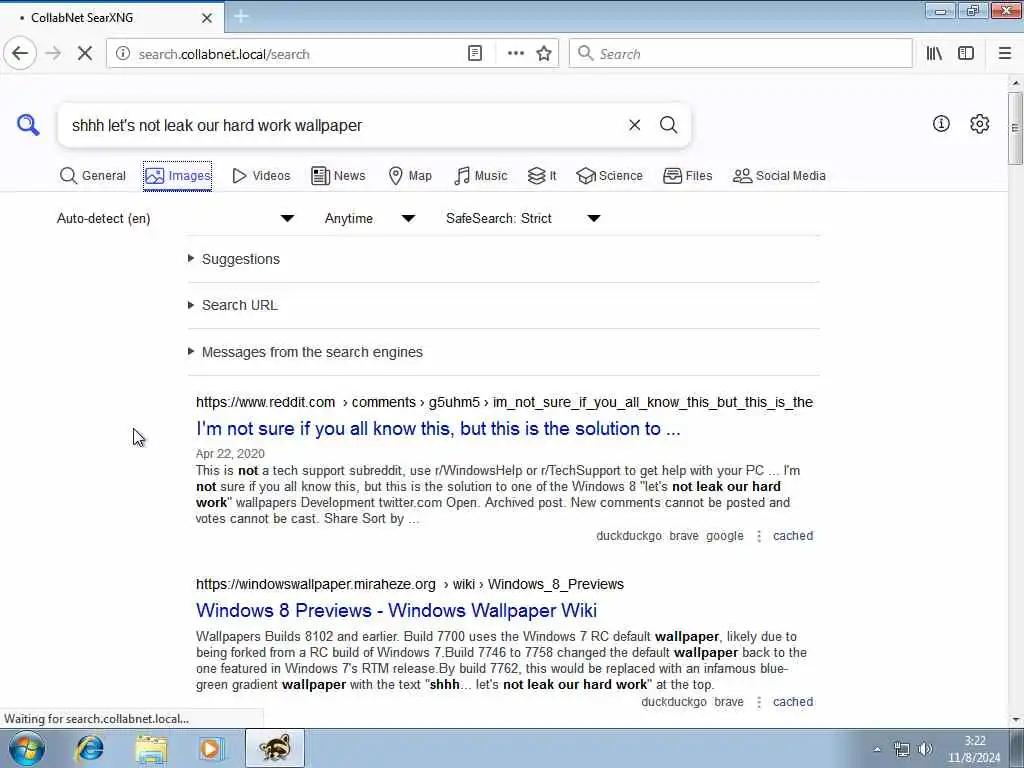
Task: Open Firefox hamburger menu
Action: click(1004, 54)
